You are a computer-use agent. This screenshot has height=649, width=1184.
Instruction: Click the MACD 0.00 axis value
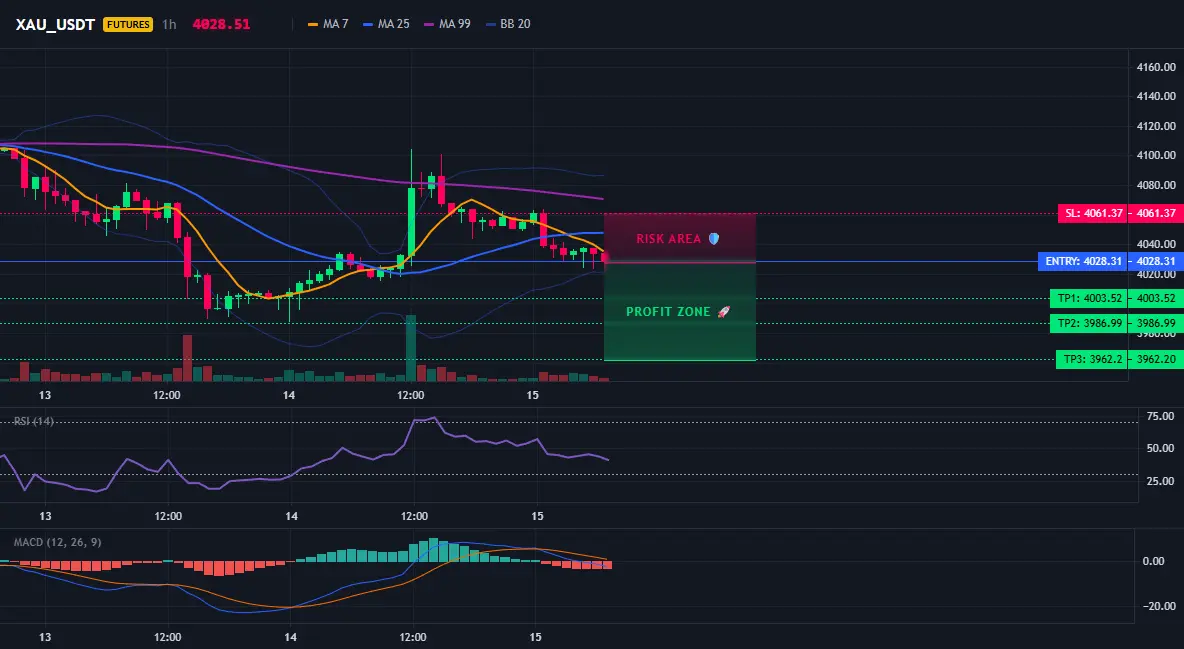[x=1153, y=561]
